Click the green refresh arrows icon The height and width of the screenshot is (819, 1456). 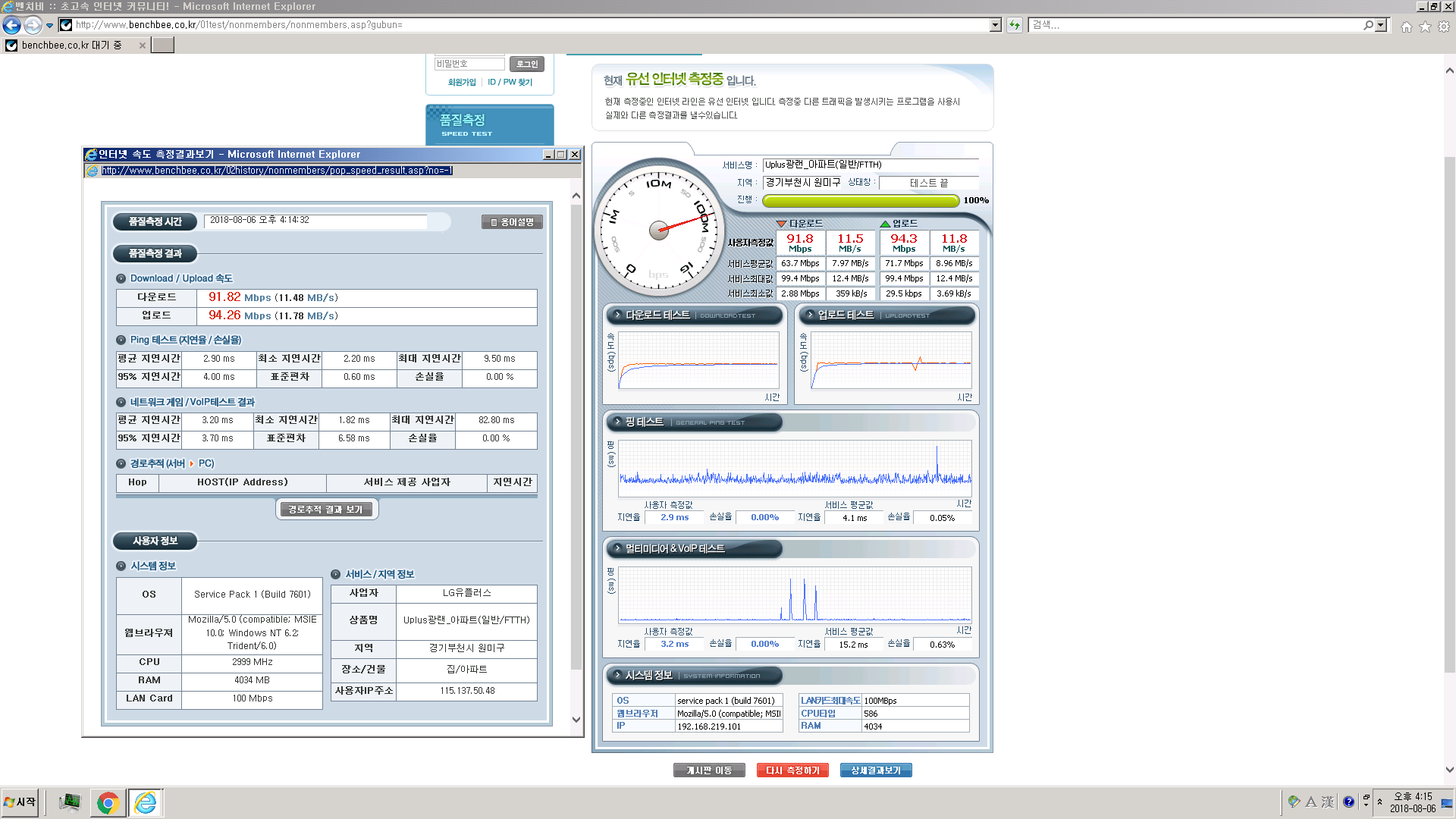1015,25
